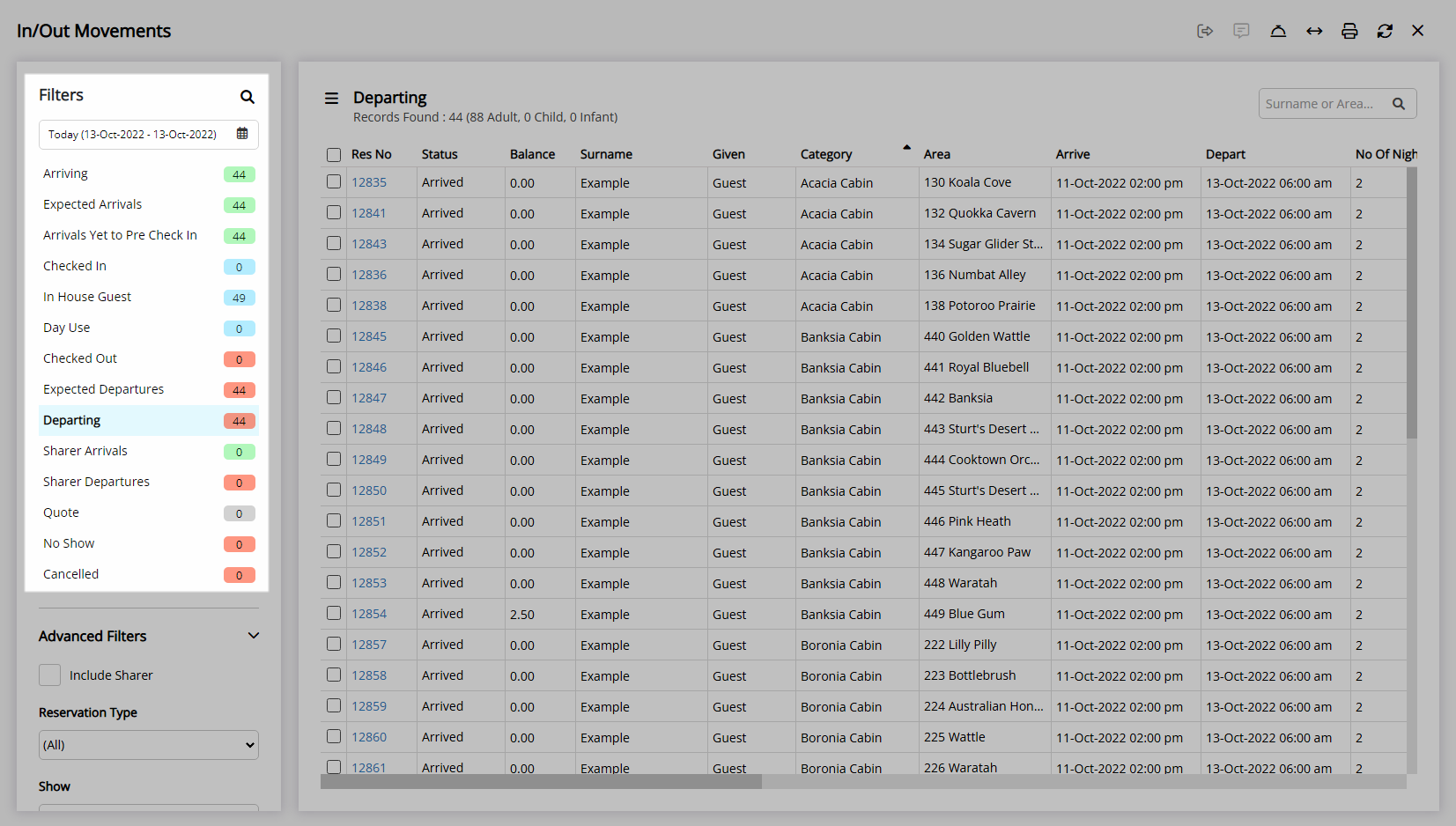
Task: Refresh the movements list
Action: tap(1385, 31)
